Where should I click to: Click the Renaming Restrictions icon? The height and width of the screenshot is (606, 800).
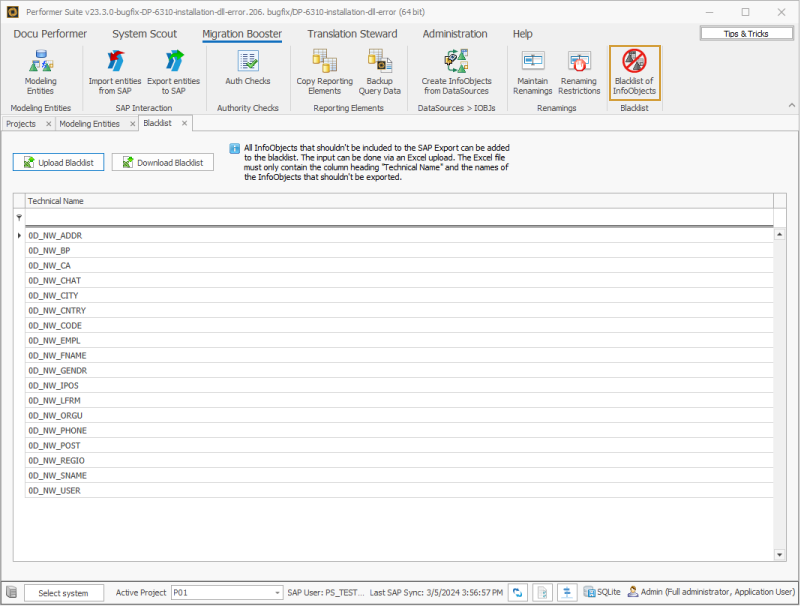579,71
